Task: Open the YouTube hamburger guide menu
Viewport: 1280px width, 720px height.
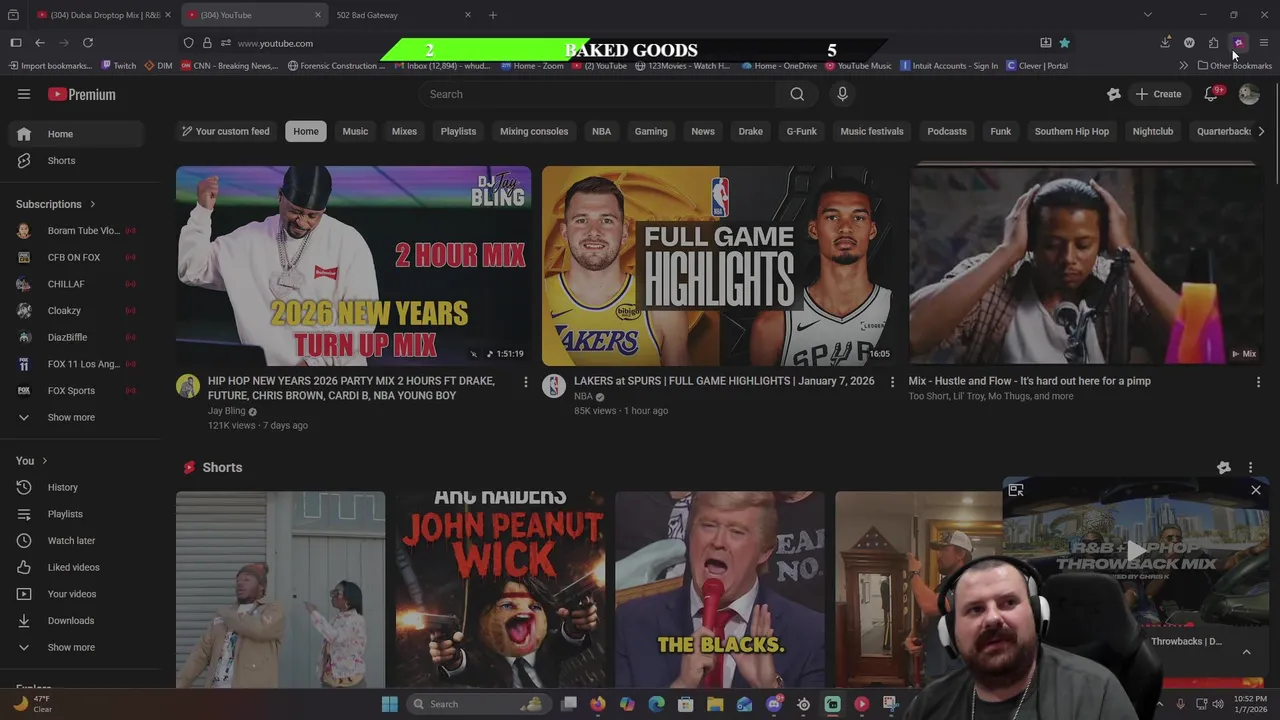Action: [x=24, y=94]
